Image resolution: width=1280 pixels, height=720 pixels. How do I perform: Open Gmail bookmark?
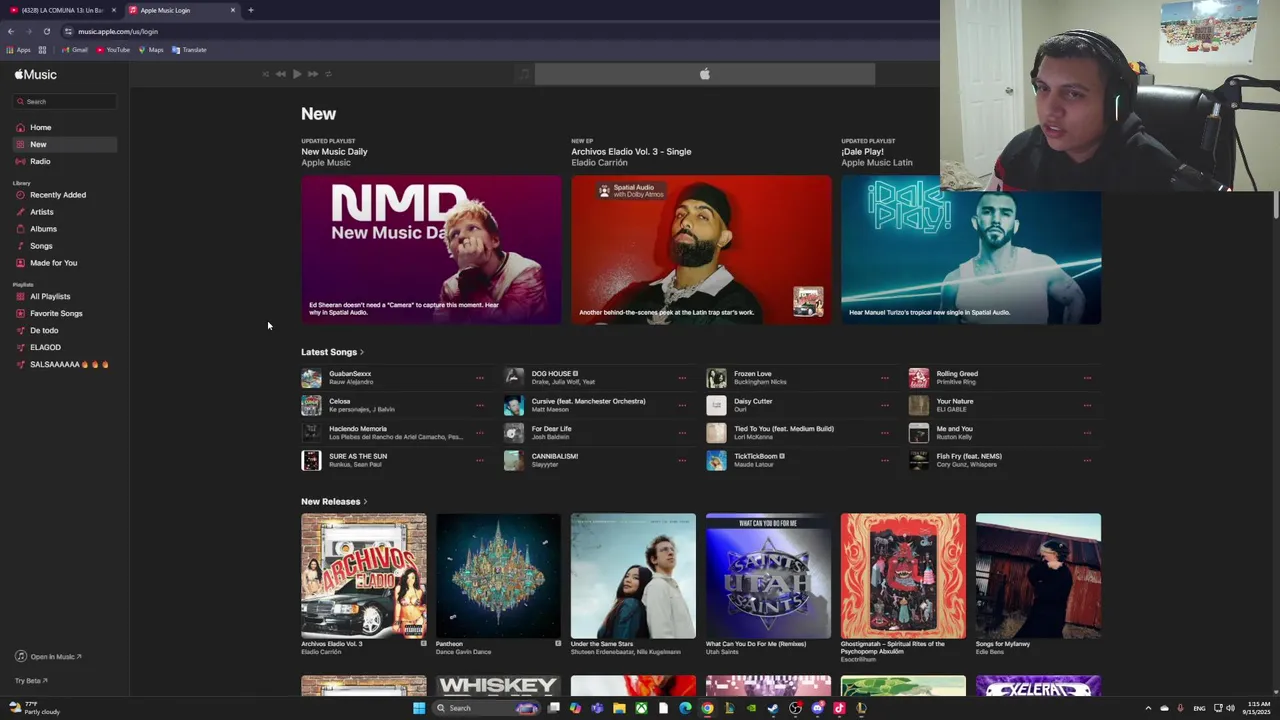pos(75,50)
